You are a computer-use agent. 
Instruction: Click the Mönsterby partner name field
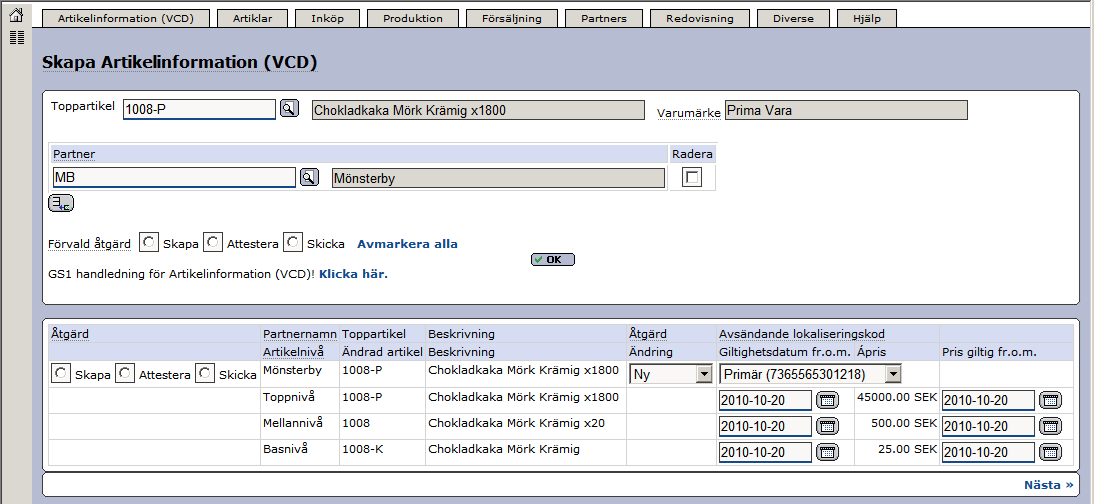[498, 178]
